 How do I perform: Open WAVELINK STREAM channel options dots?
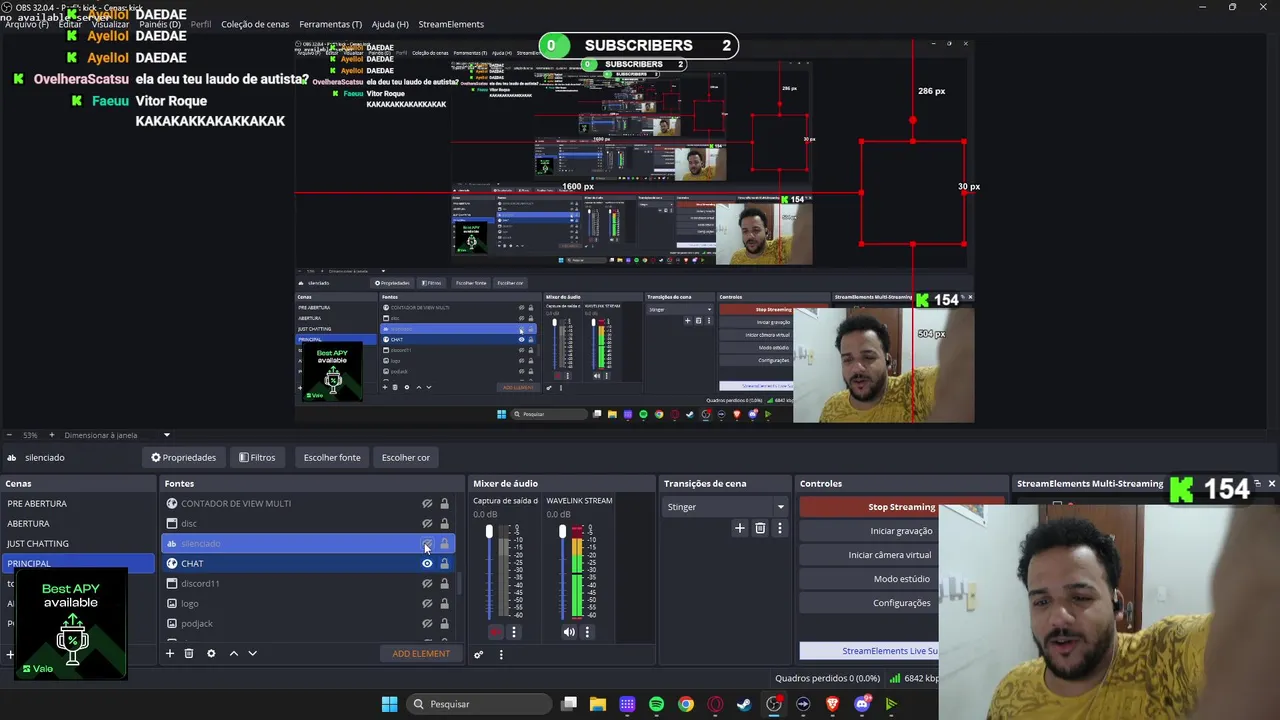click(x=587, y=632)
